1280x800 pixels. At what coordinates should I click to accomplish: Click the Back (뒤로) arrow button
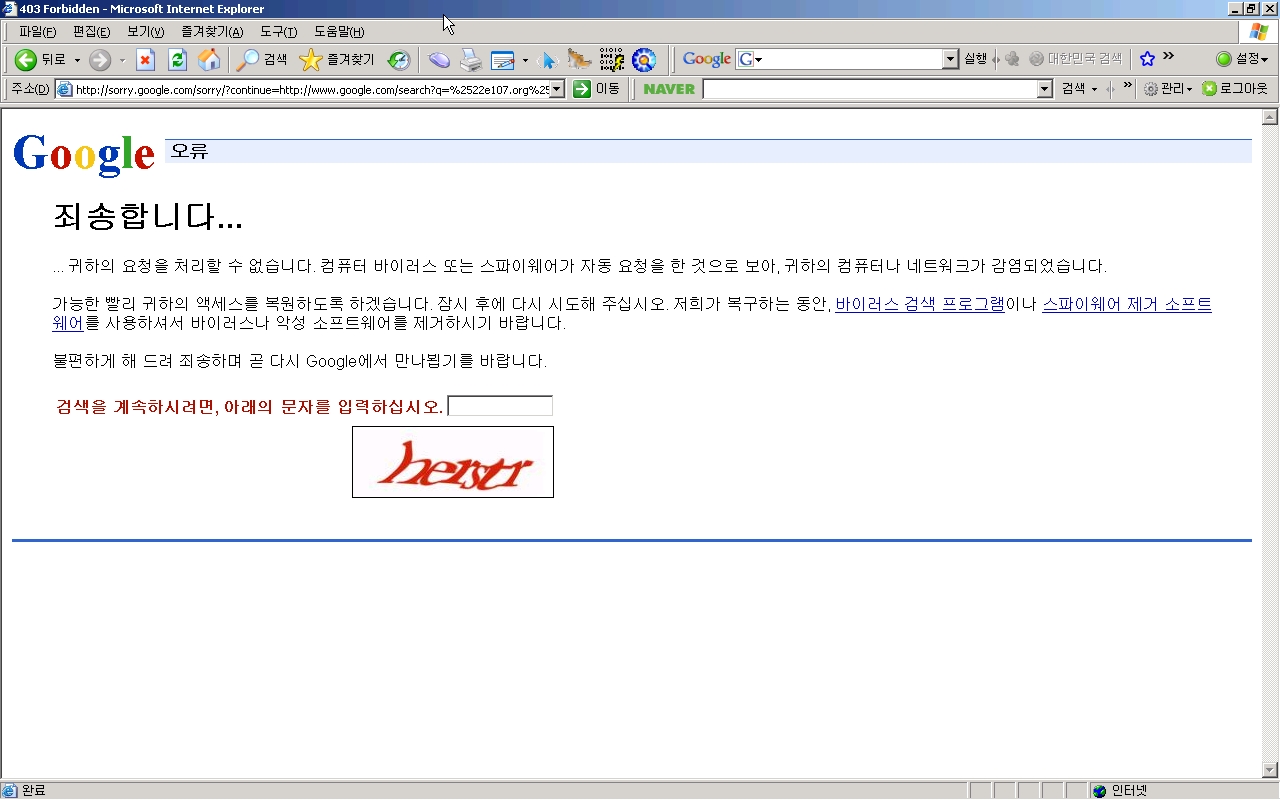40,60
